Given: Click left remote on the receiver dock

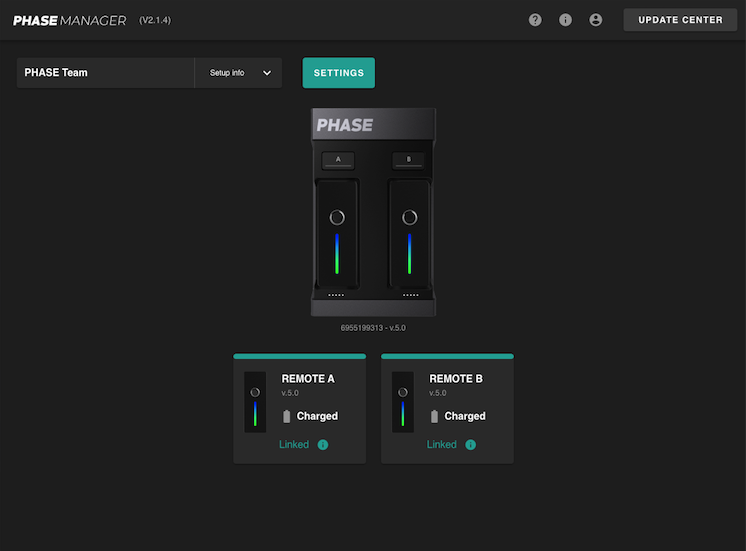Looking at the screenshot, I should point(337,234).
